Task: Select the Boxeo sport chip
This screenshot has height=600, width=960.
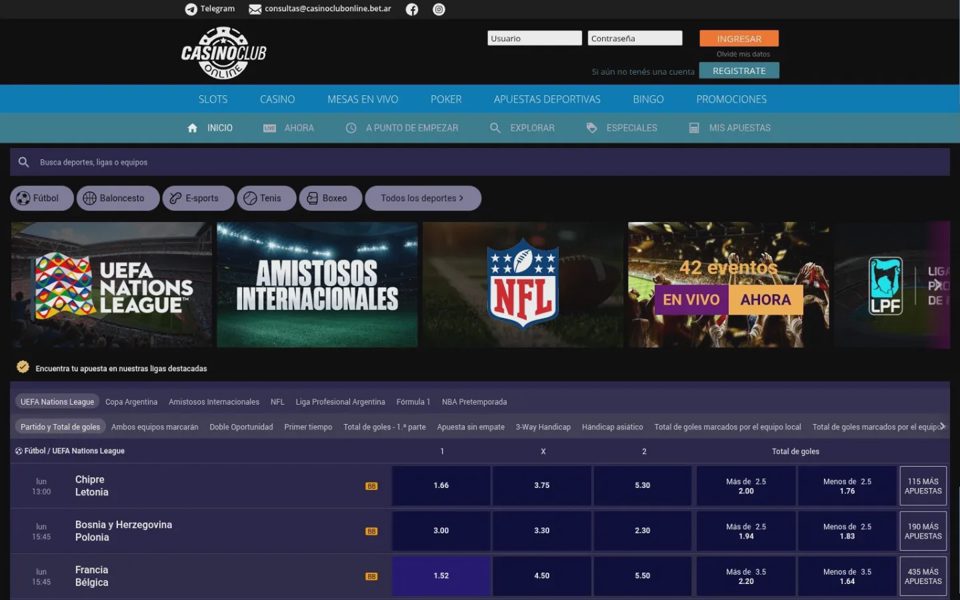Action: (x=331, y=198)
